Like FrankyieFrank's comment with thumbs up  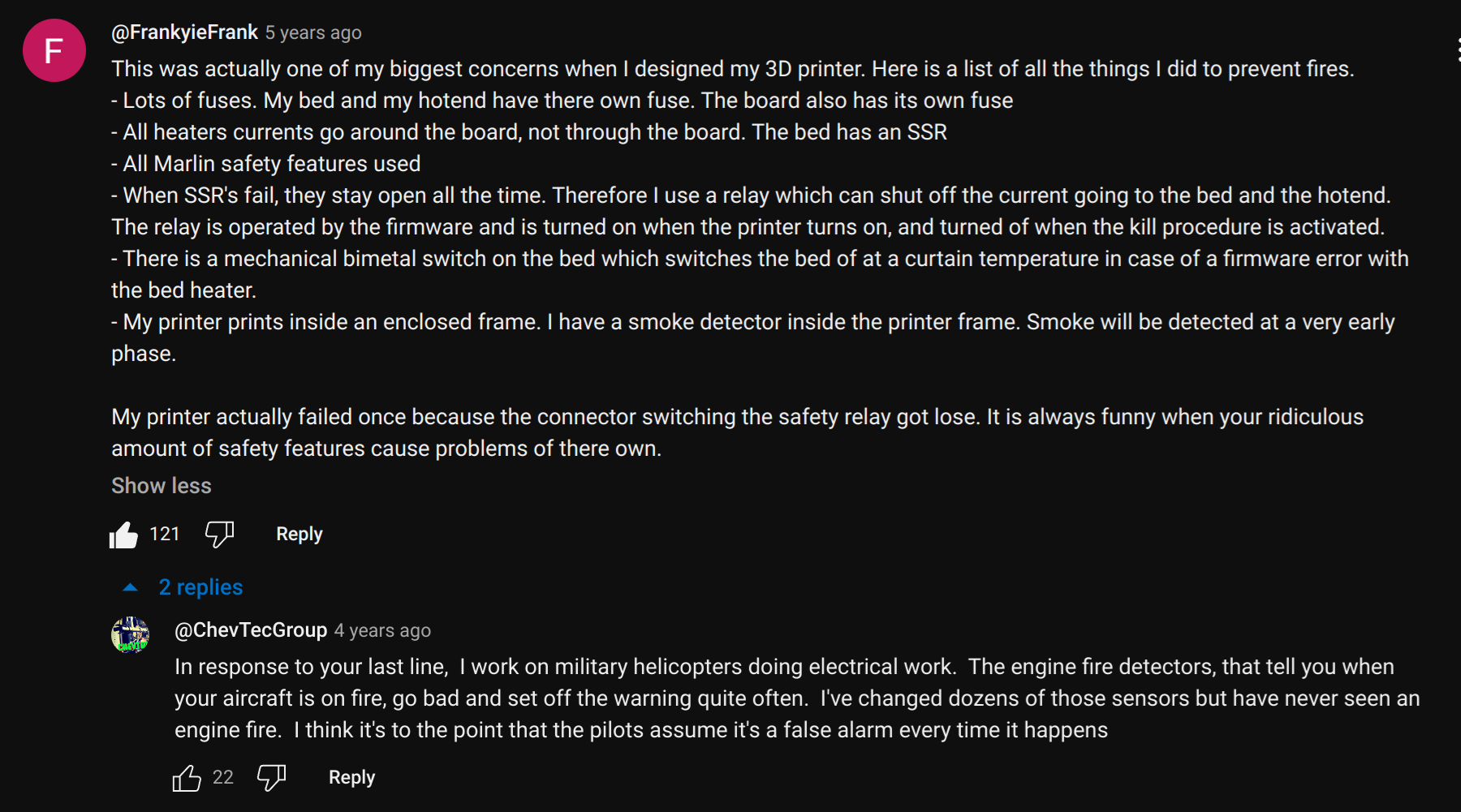point(124,535)
